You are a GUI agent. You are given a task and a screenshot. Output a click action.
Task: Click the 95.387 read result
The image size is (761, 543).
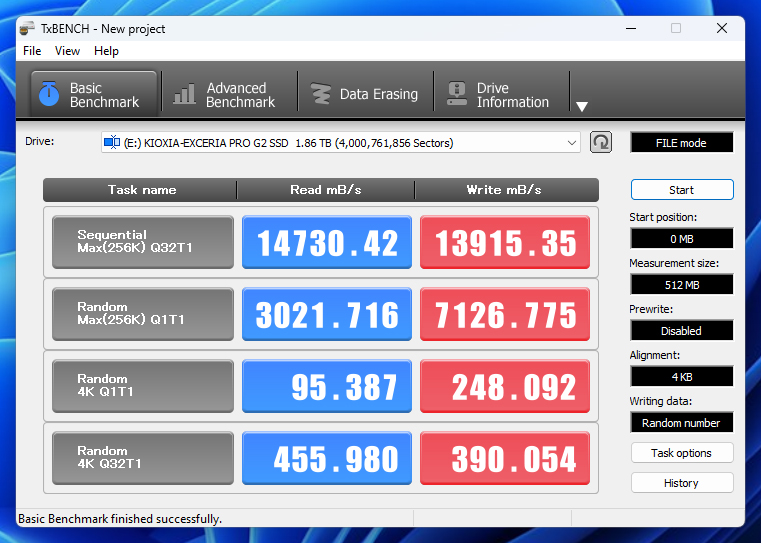(327, 385)
